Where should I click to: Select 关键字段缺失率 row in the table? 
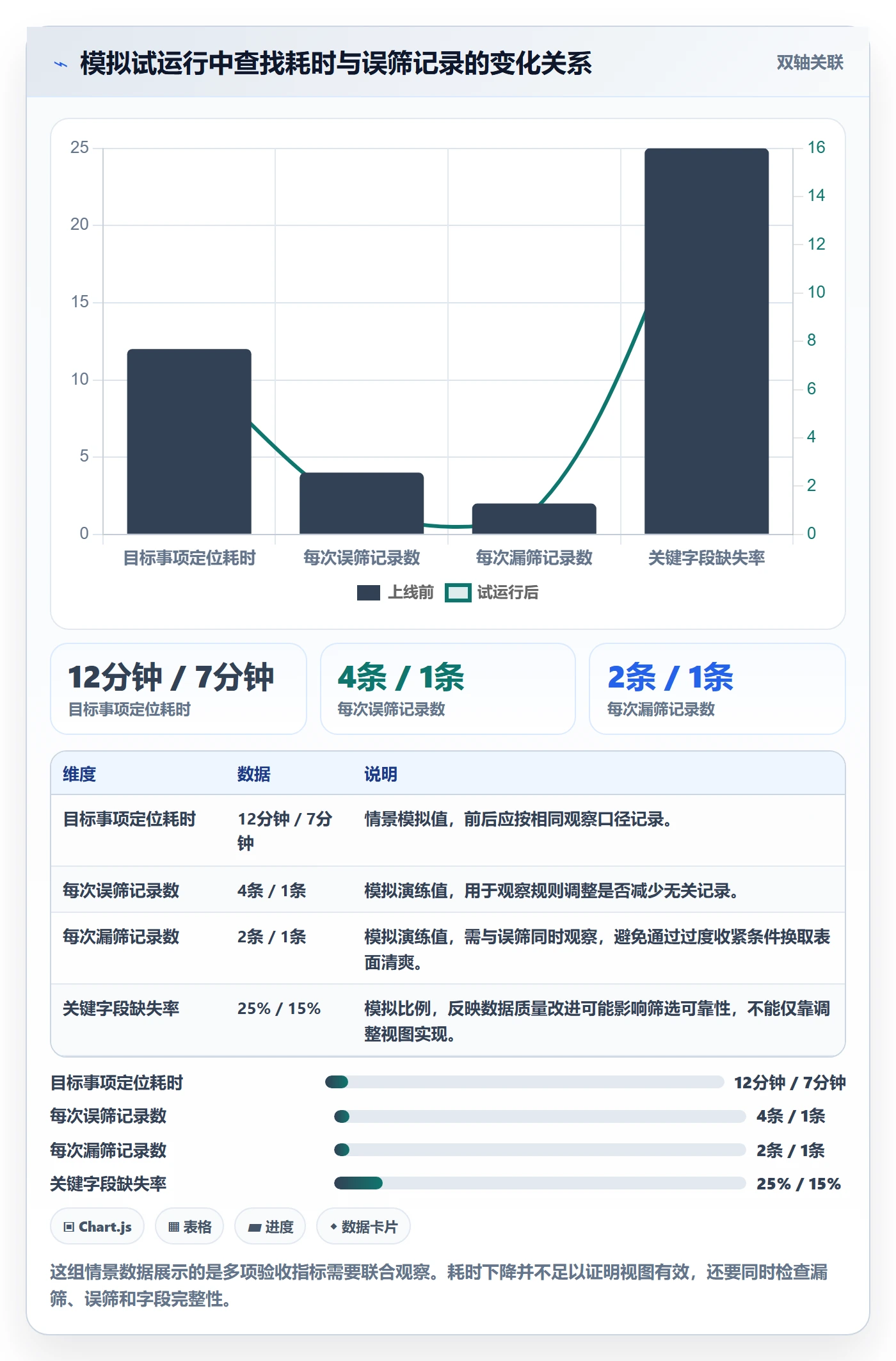(448, 1020)
